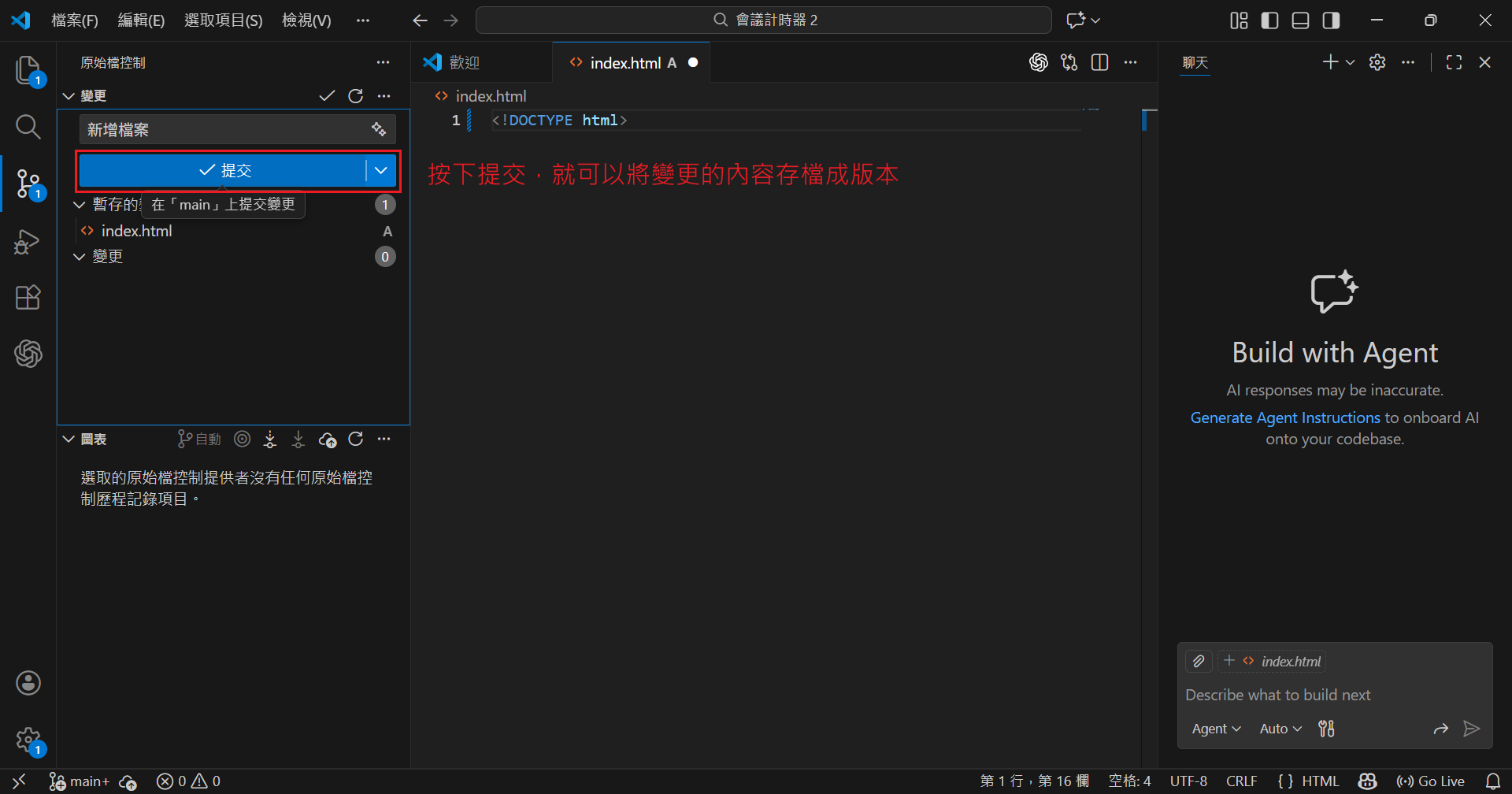The height and width of the screenshot is (794, 1512).
Task: Open the Search view in activity bar
Action: coord(28,126)
